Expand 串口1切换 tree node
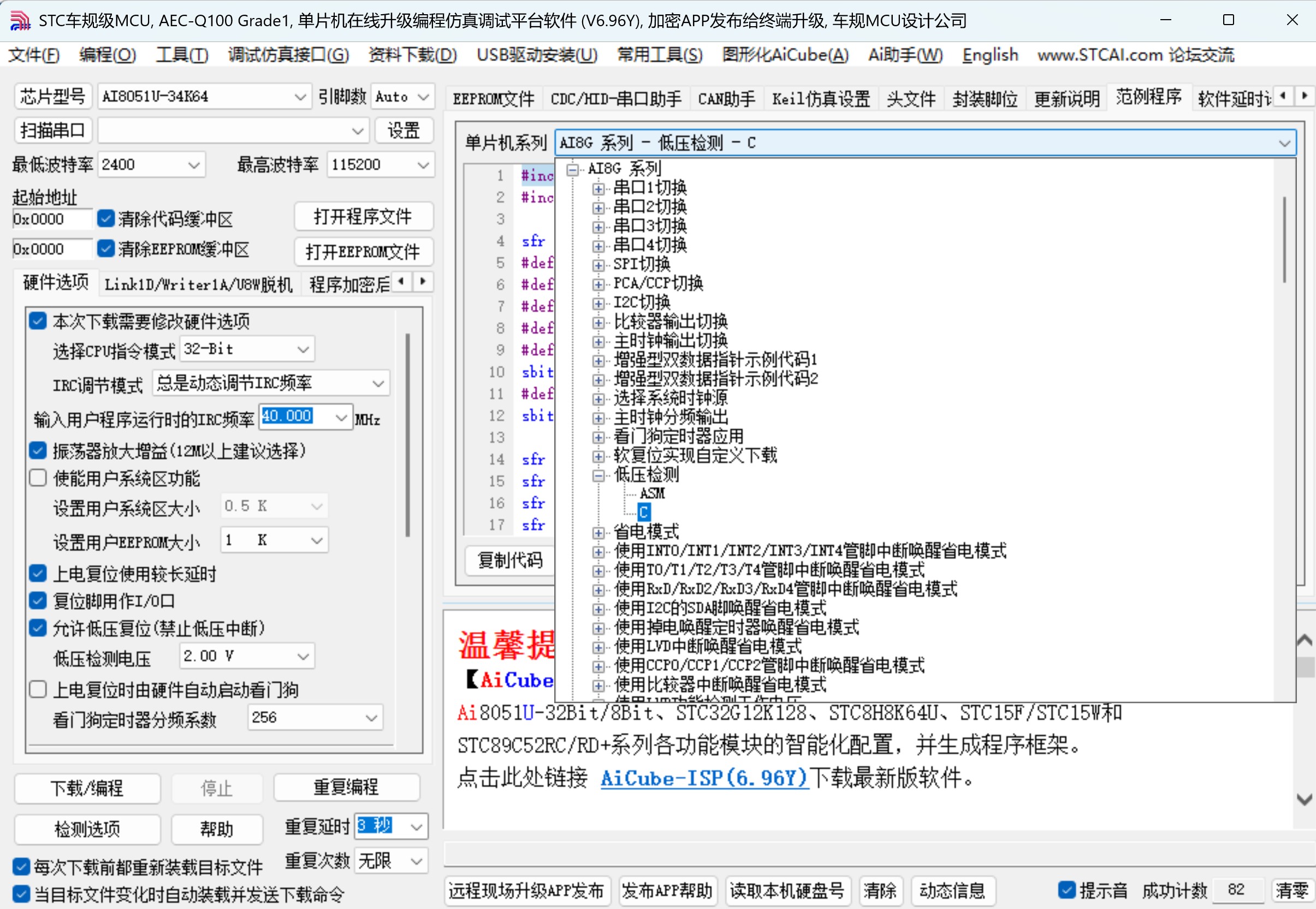The width and height of the screenshot is (1316, 909). [x=597, y=188]
